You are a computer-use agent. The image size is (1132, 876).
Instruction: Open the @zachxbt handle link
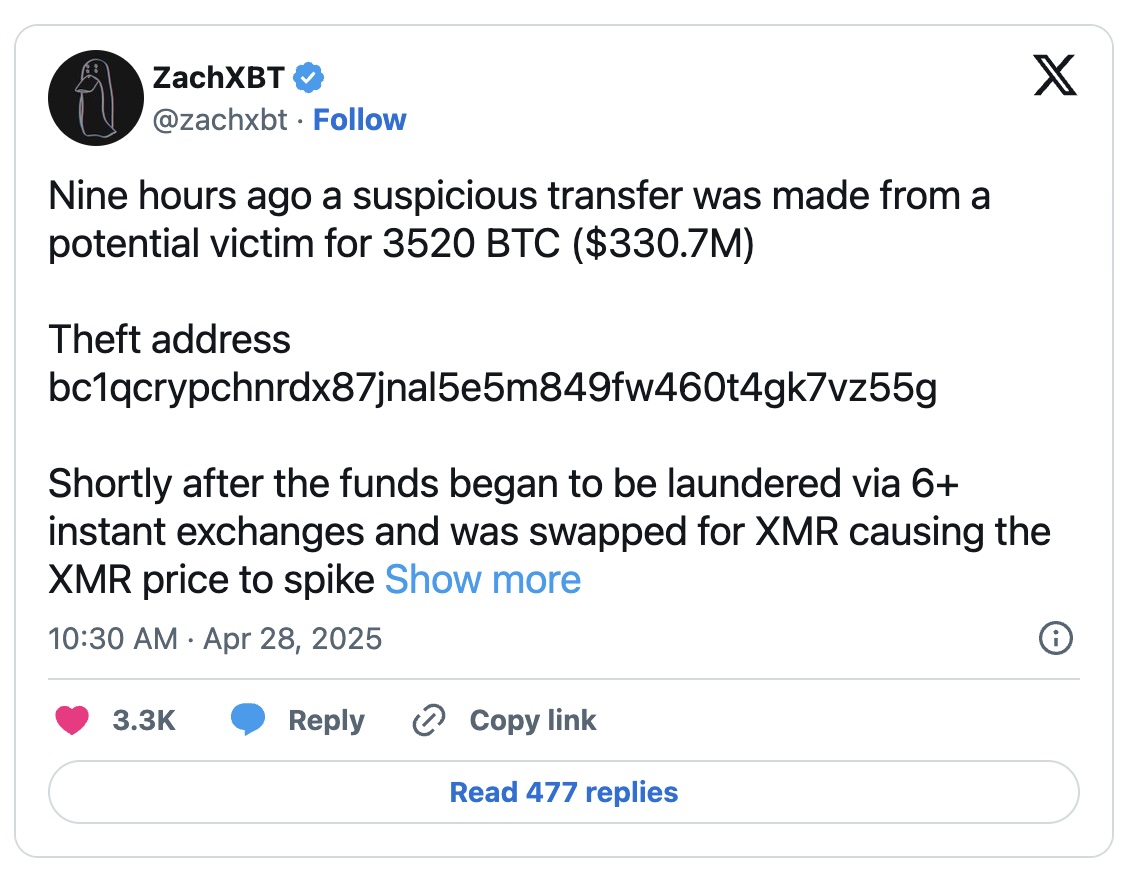(220, 120)
